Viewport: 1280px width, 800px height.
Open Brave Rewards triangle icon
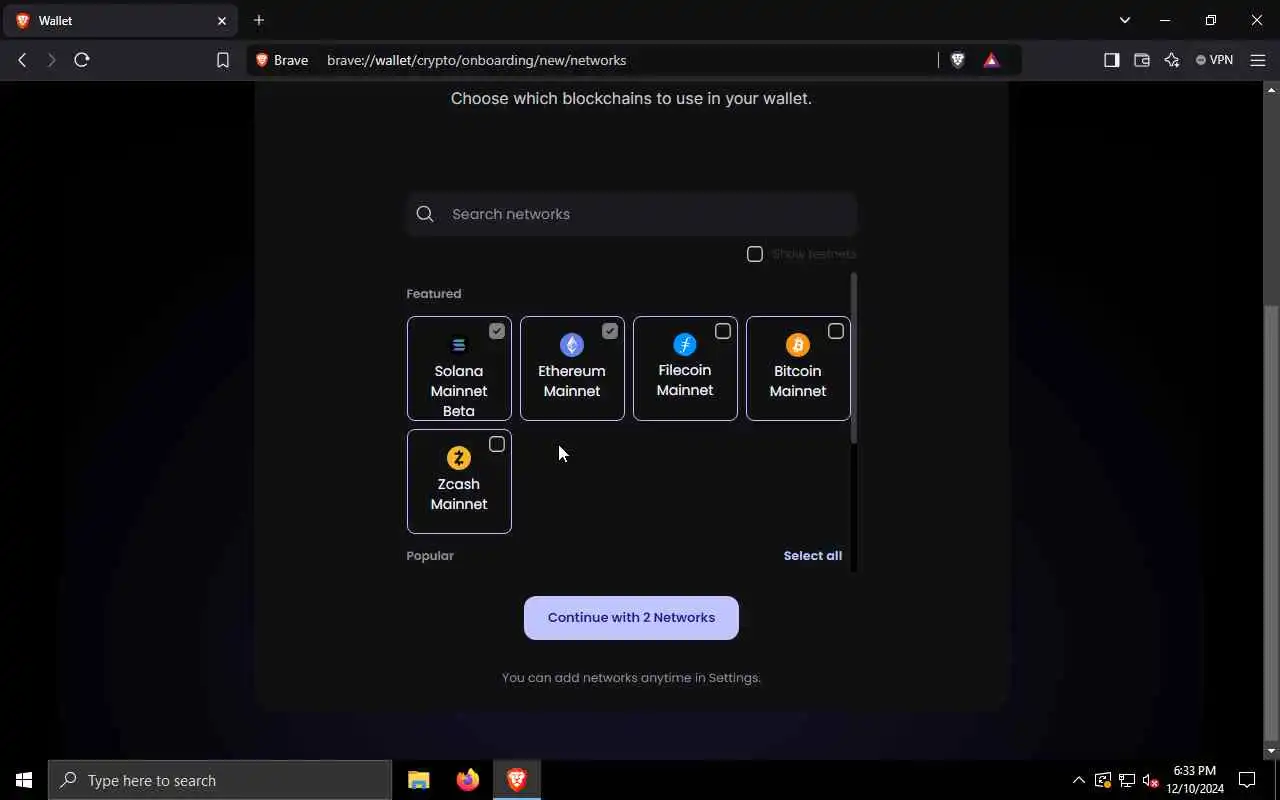[x=991, y=60]
